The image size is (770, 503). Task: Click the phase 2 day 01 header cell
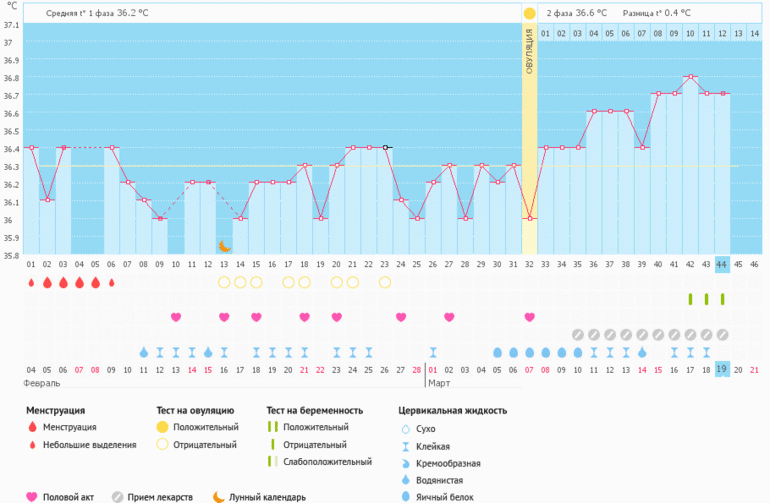(546, 34)
